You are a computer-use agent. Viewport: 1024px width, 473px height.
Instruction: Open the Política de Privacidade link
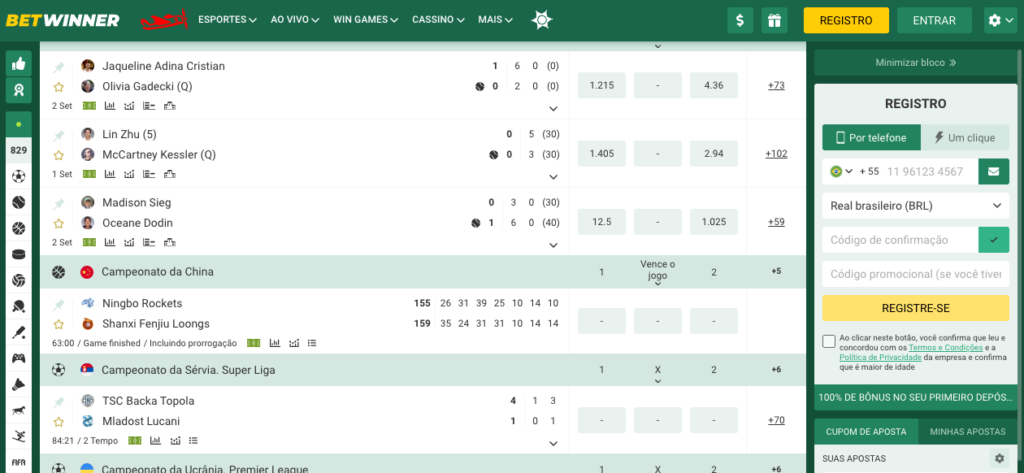[880, 357]
